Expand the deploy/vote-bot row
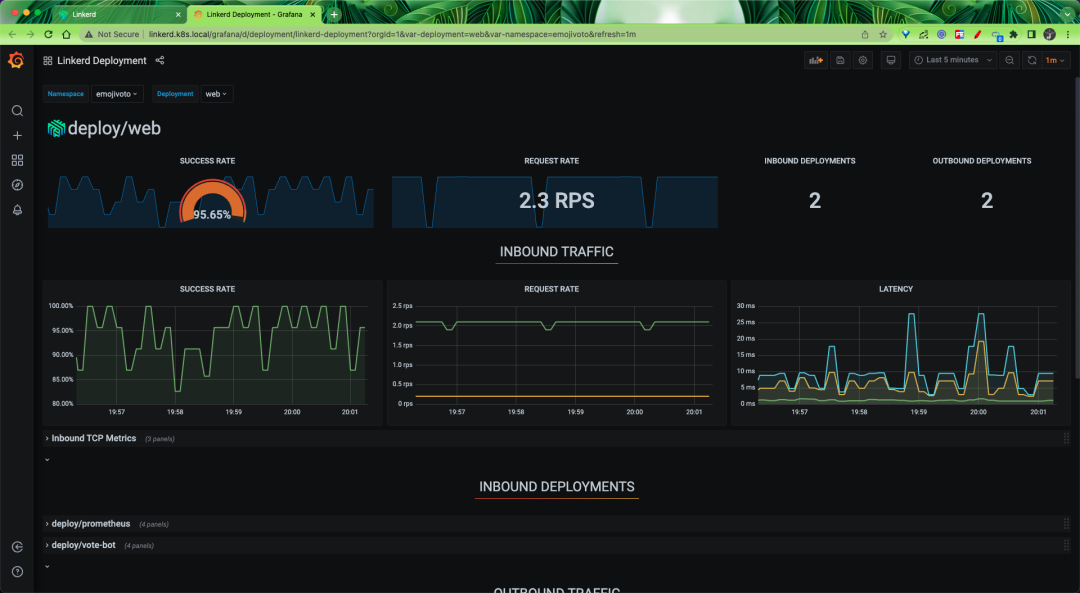This screenshot has width=1080, height=593. pyautogui.click(x=83, y=545)
